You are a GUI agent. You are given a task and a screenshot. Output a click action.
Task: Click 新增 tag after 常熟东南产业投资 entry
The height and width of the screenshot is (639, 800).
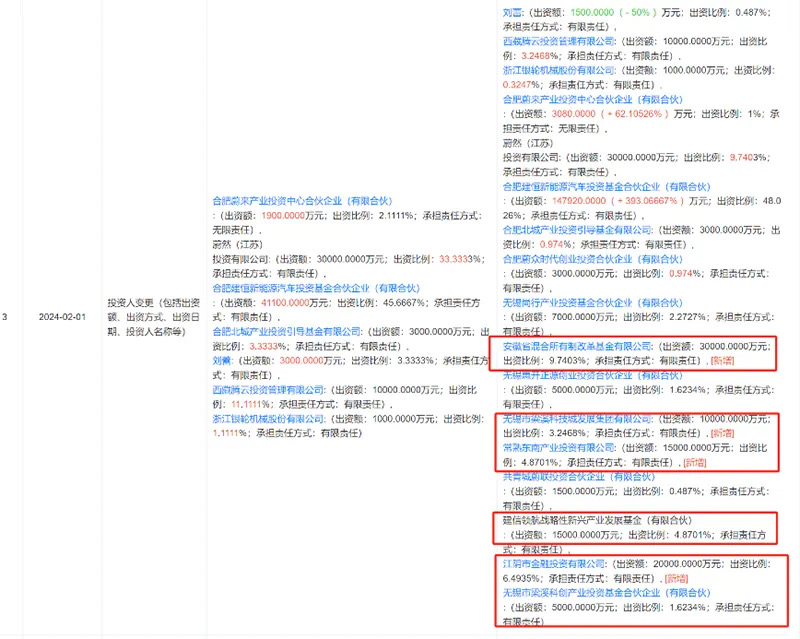(x=695, y=462)
